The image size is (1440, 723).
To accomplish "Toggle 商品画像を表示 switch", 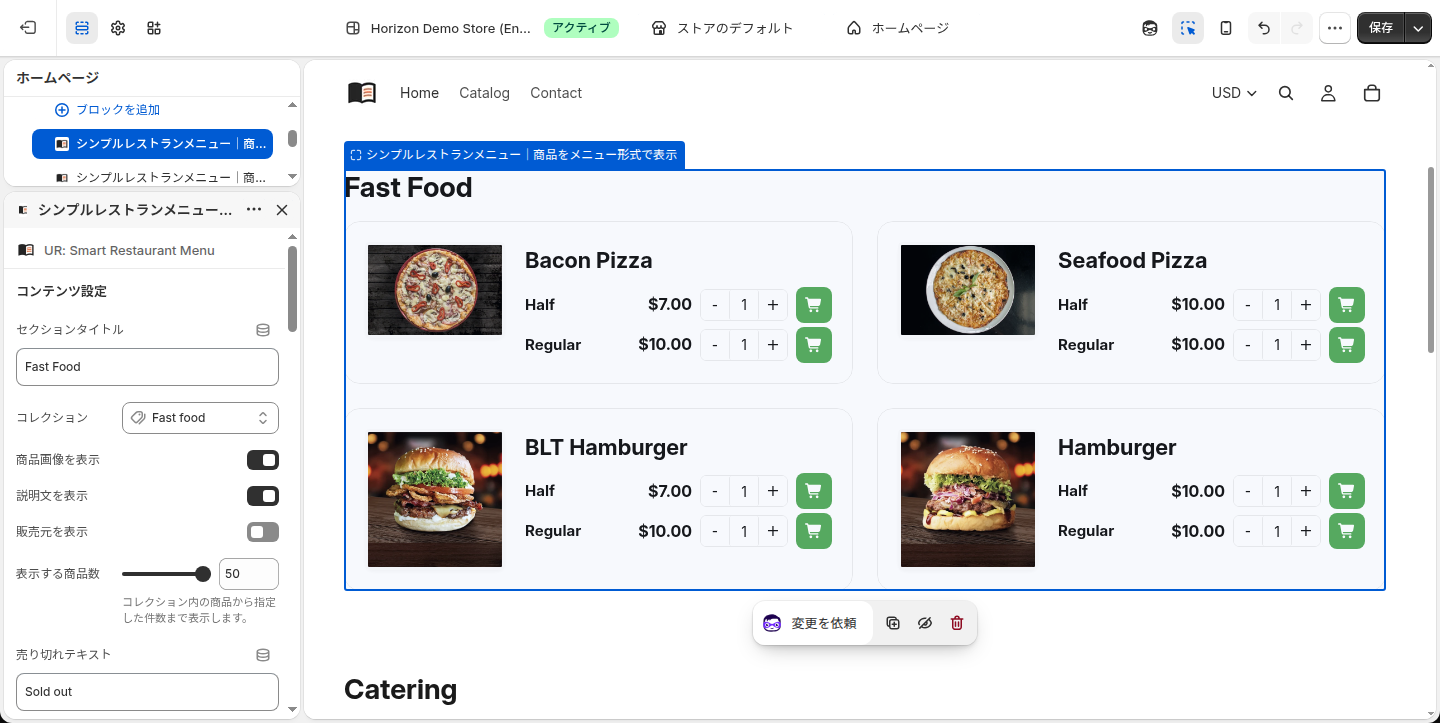I will point(263,460).
